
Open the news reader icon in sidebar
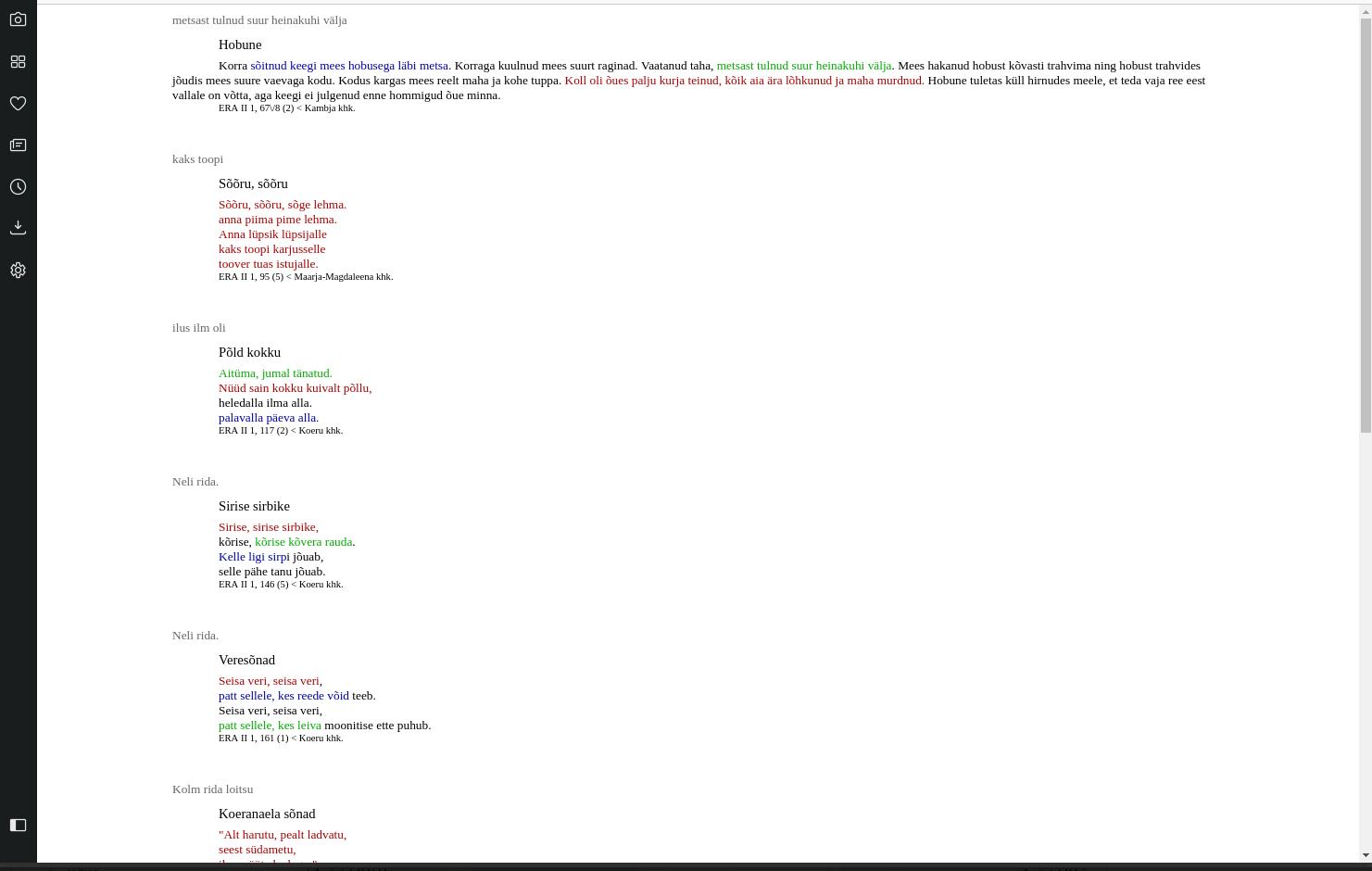(x=18, y=145)
